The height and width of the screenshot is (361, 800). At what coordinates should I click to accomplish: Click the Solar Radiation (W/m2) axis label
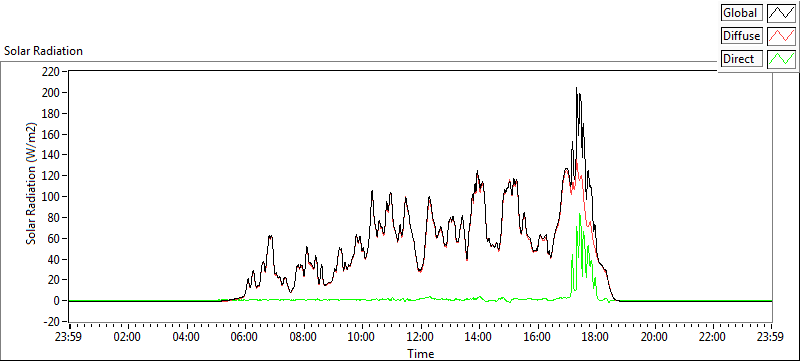click(x=31, y=183)
